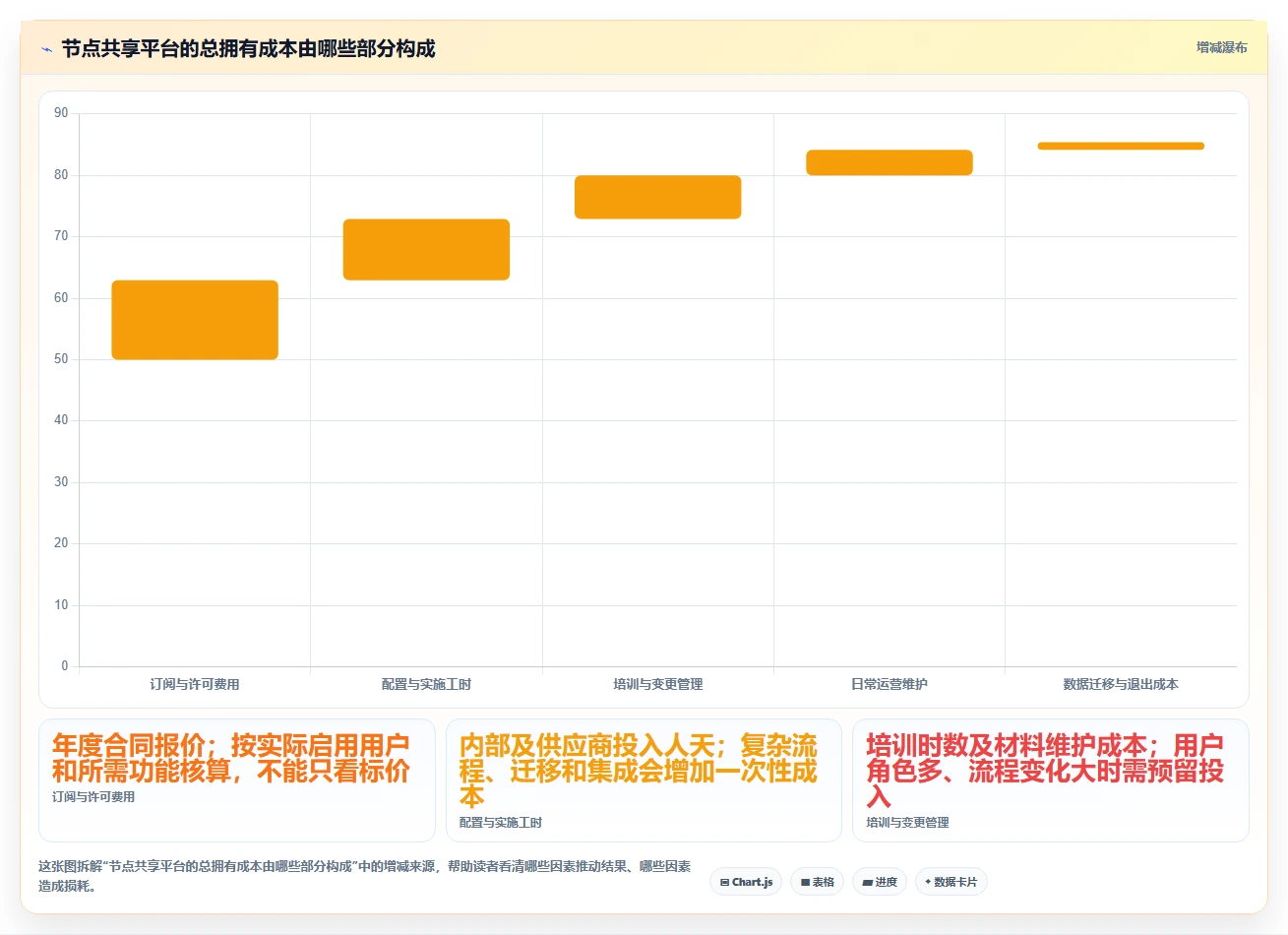Click y-axis tick value 10
This screenshot has width=1288, height=935.
[x=61, y=605]
